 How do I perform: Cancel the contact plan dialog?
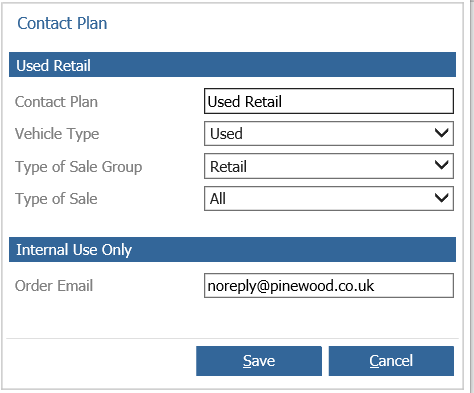point(391,361)
